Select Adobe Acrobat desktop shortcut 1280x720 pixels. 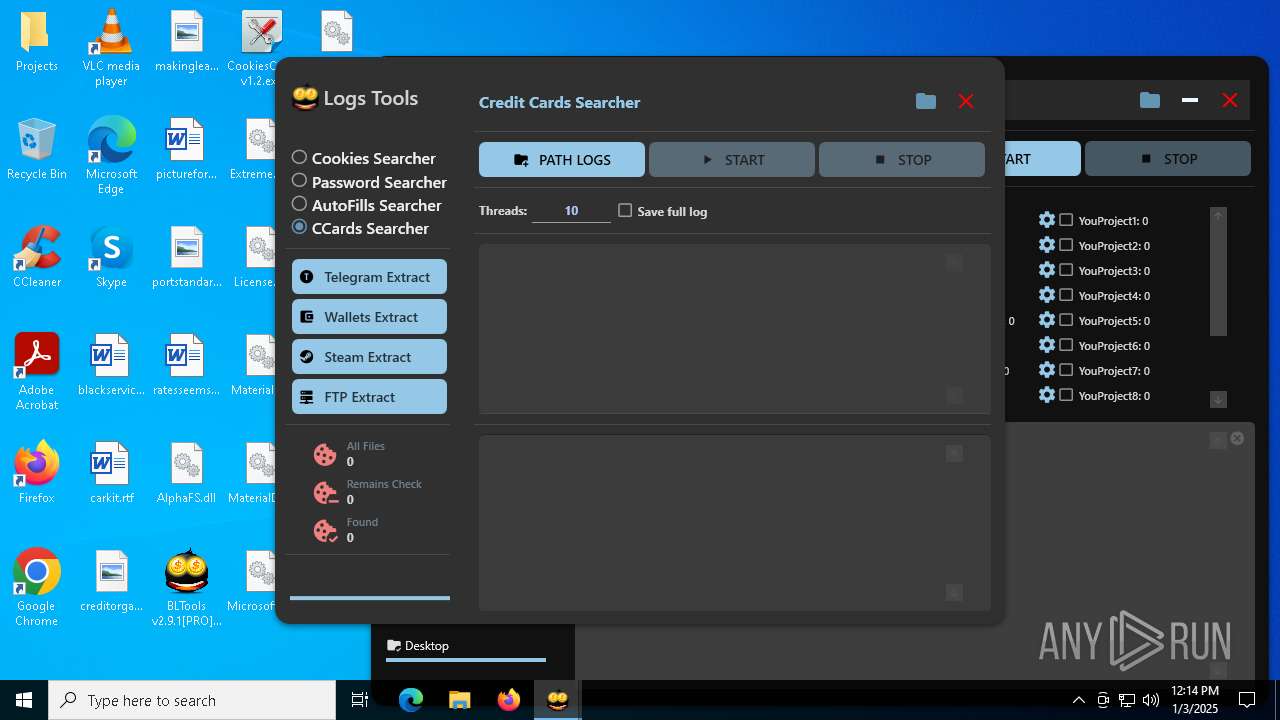click(37, 371)
